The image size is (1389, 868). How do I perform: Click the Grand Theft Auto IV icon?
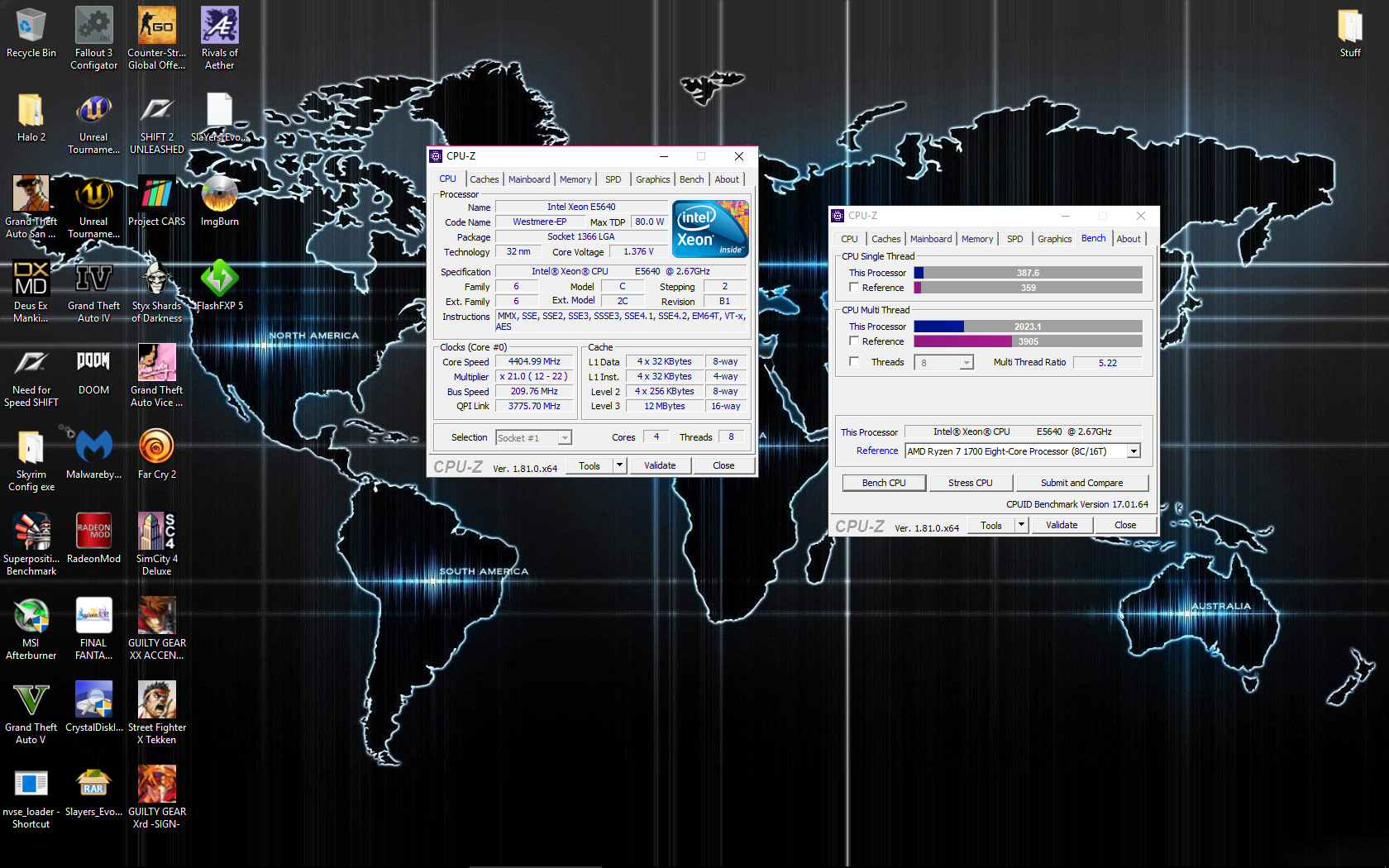pyautogui.click(x=93, y=291)
